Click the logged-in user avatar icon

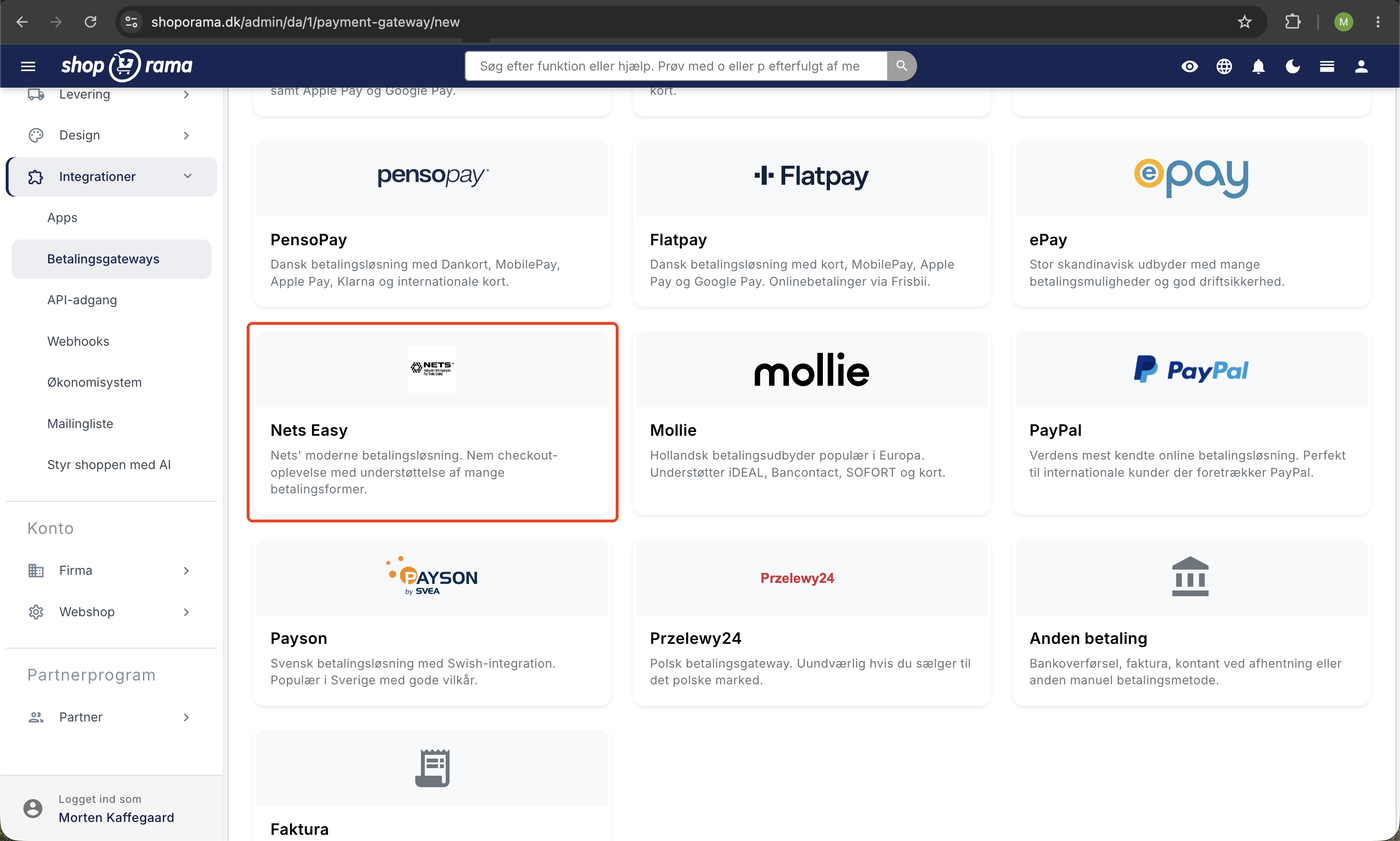point(33,808)
